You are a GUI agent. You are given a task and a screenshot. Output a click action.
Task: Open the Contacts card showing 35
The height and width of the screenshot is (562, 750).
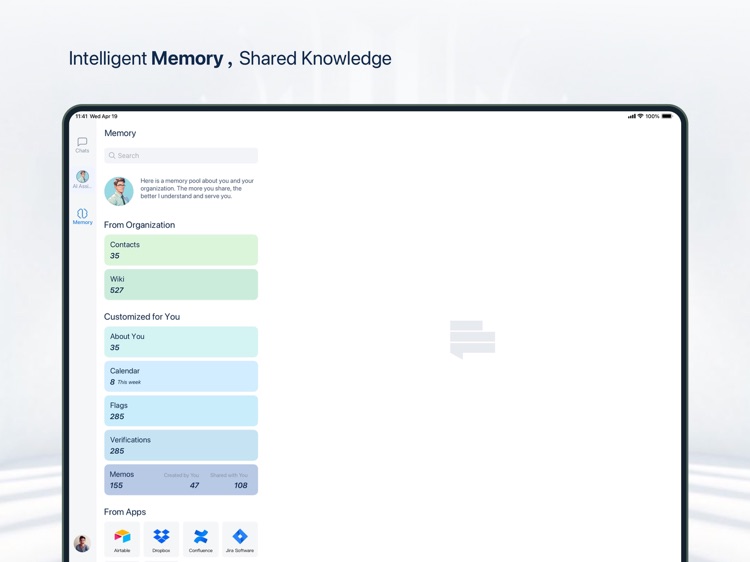click(181, 250)
